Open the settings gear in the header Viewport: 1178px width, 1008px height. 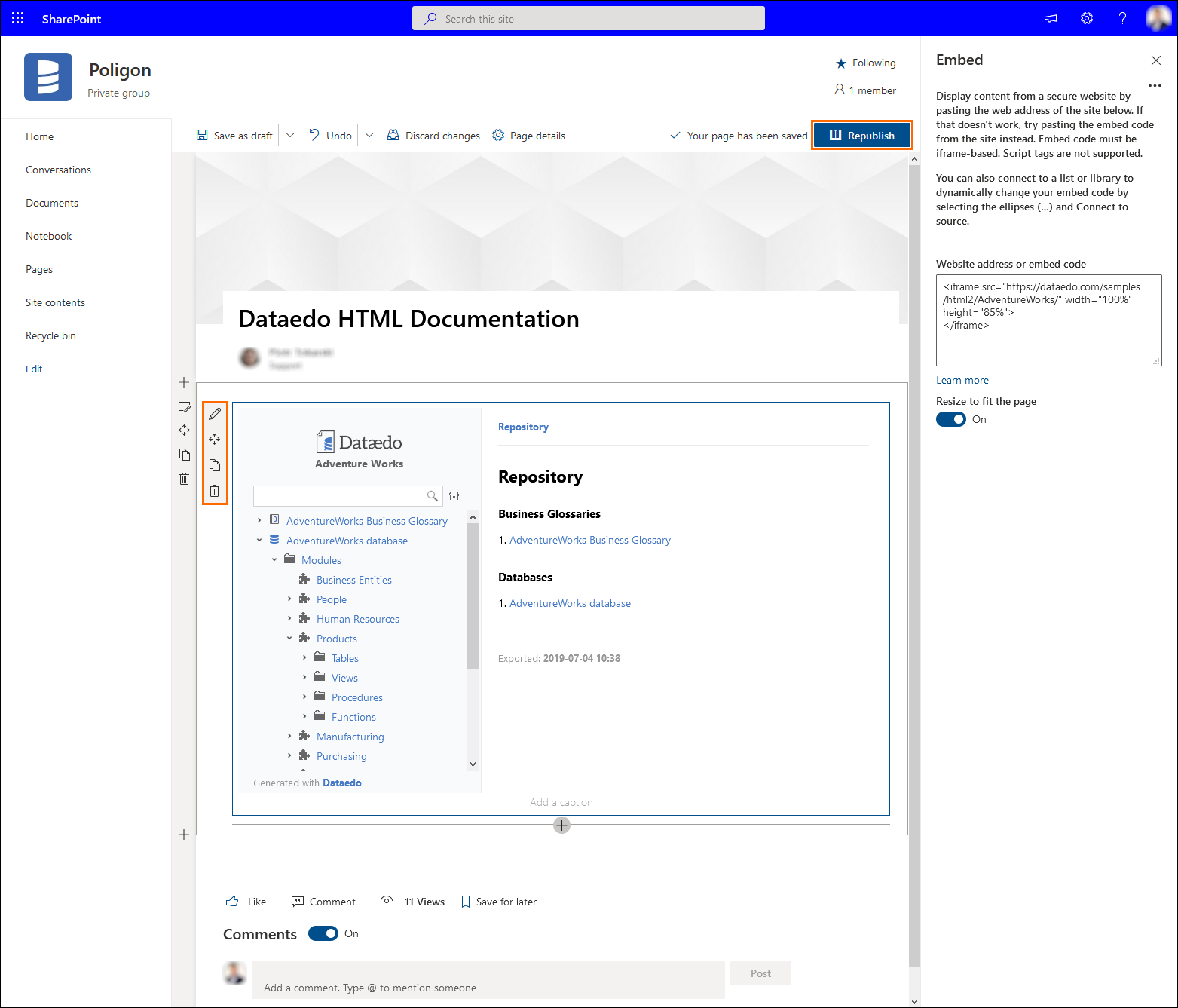1086,18
